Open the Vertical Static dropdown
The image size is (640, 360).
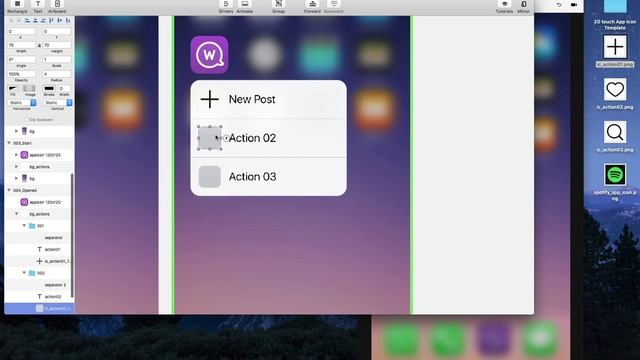tap(57, 102)
